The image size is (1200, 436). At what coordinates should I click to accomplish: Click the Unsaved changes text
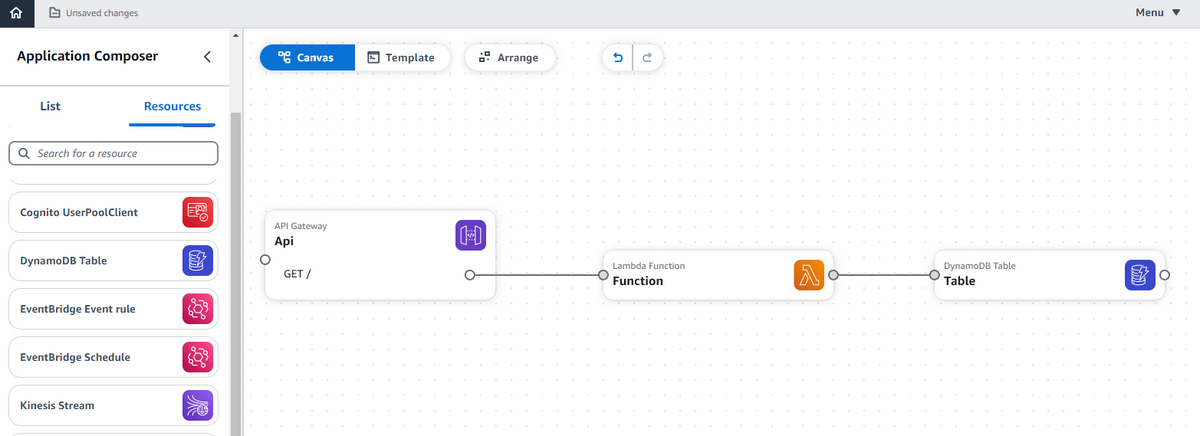[102, 13]
